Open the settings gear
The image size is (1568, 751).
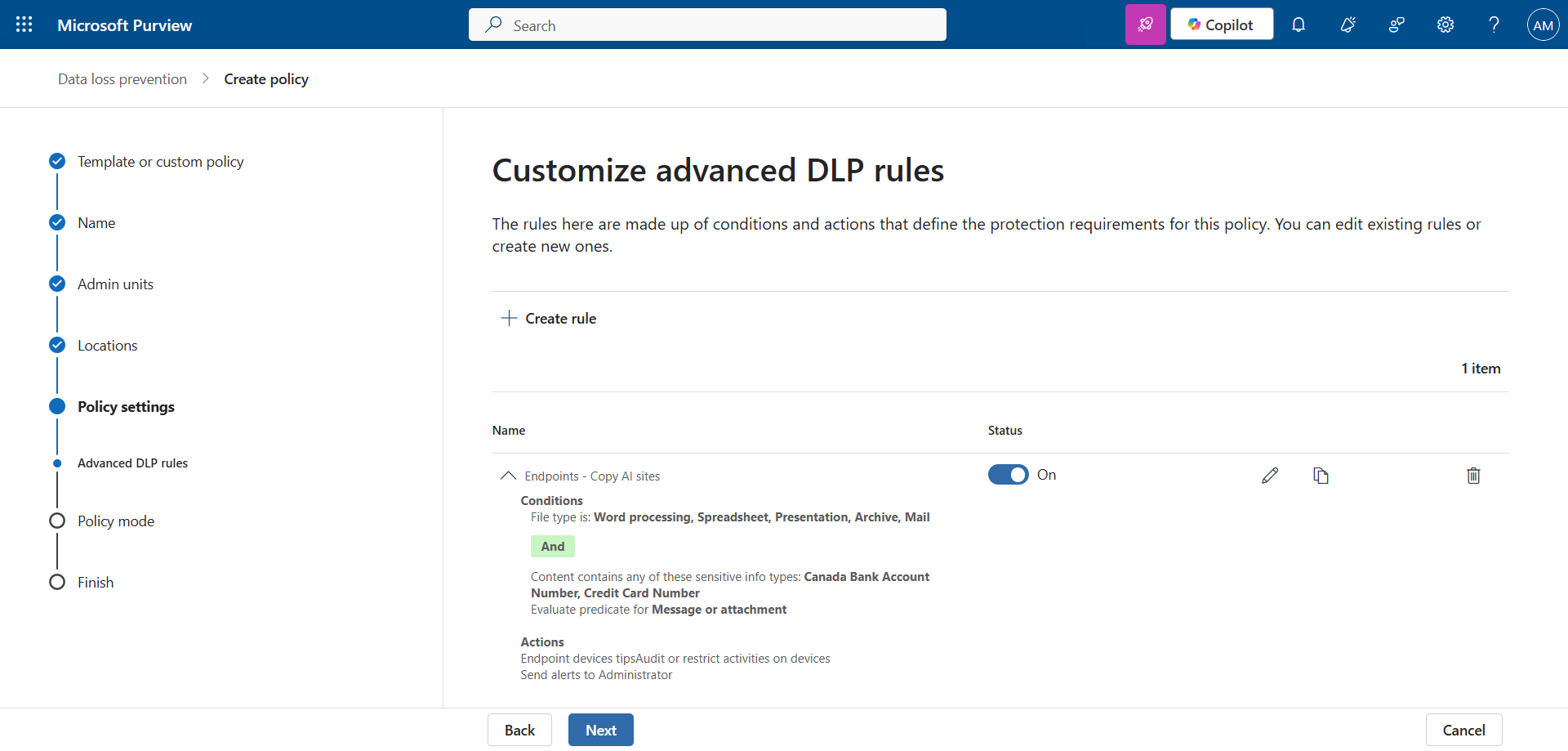pos(1445,25)
